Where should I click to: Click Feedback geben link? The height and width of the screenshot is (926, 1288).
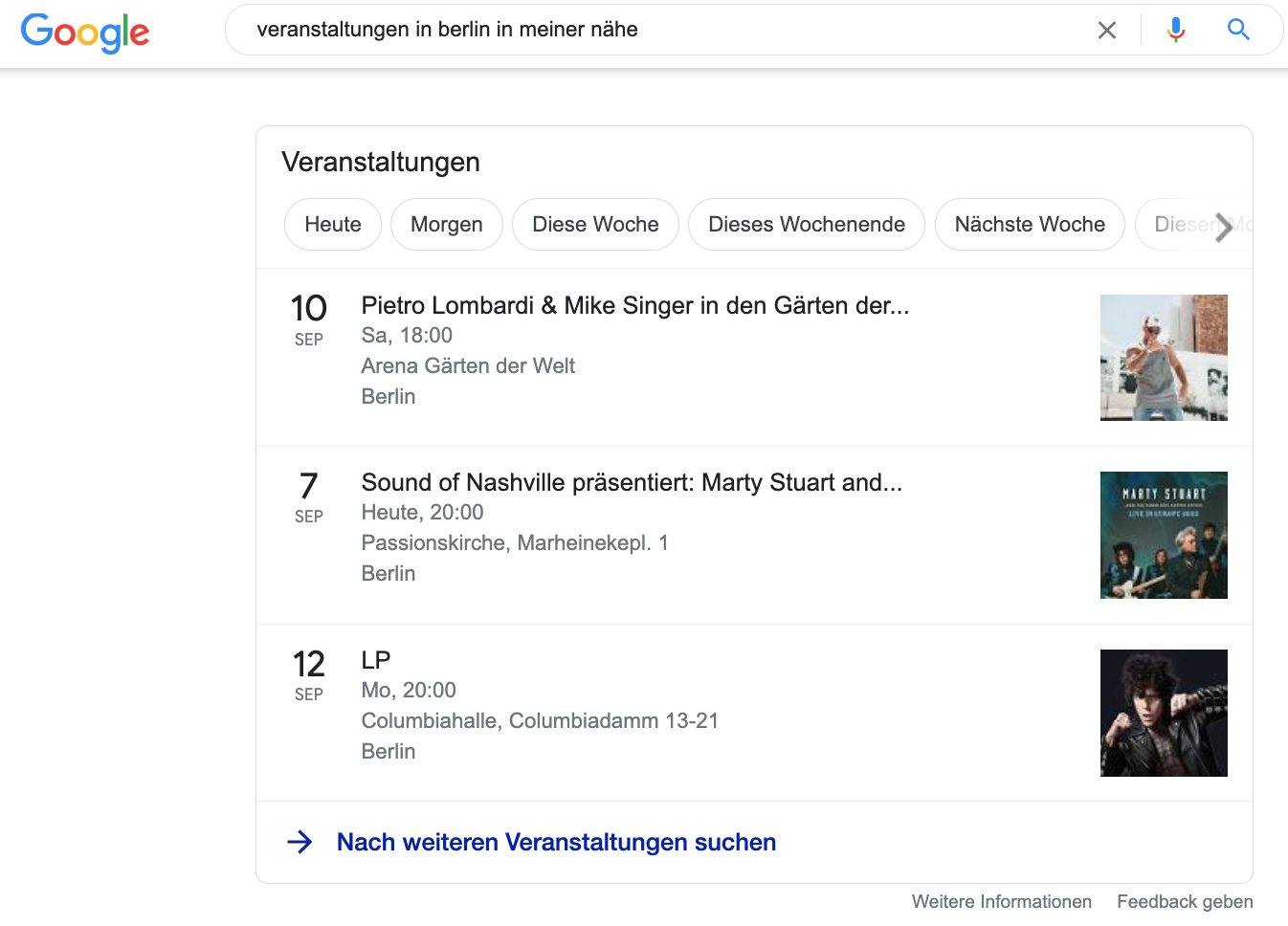pyautogui.click(x=1185, y=902)
